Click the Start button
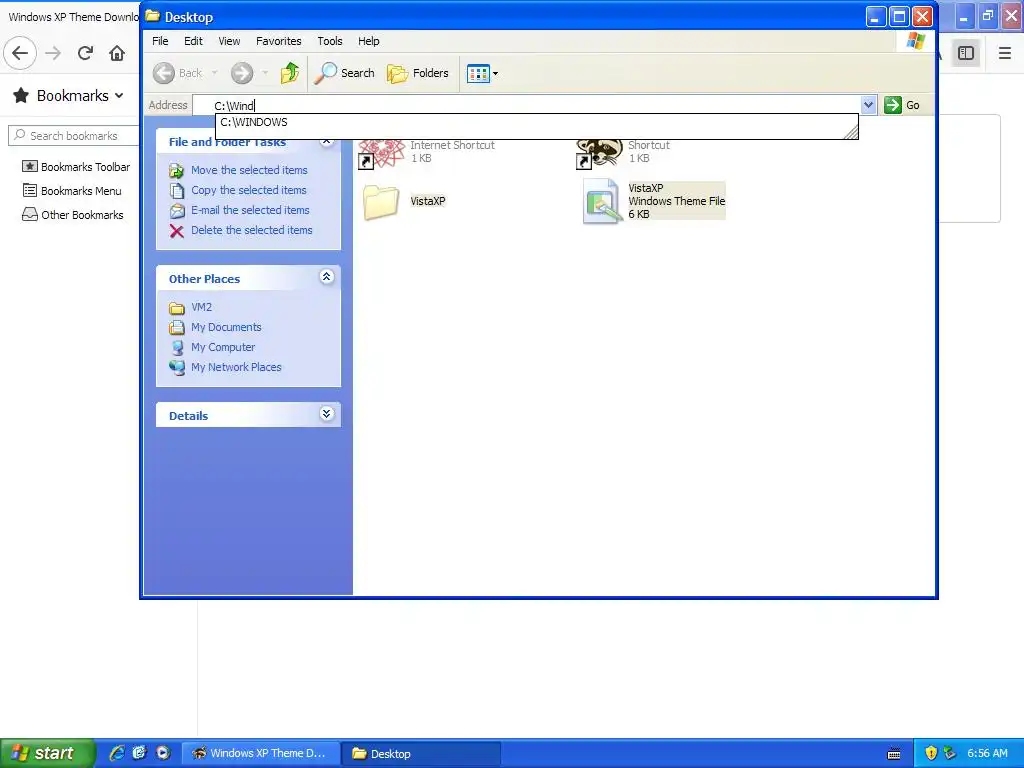1024x768 pixels. pos(46,753)
